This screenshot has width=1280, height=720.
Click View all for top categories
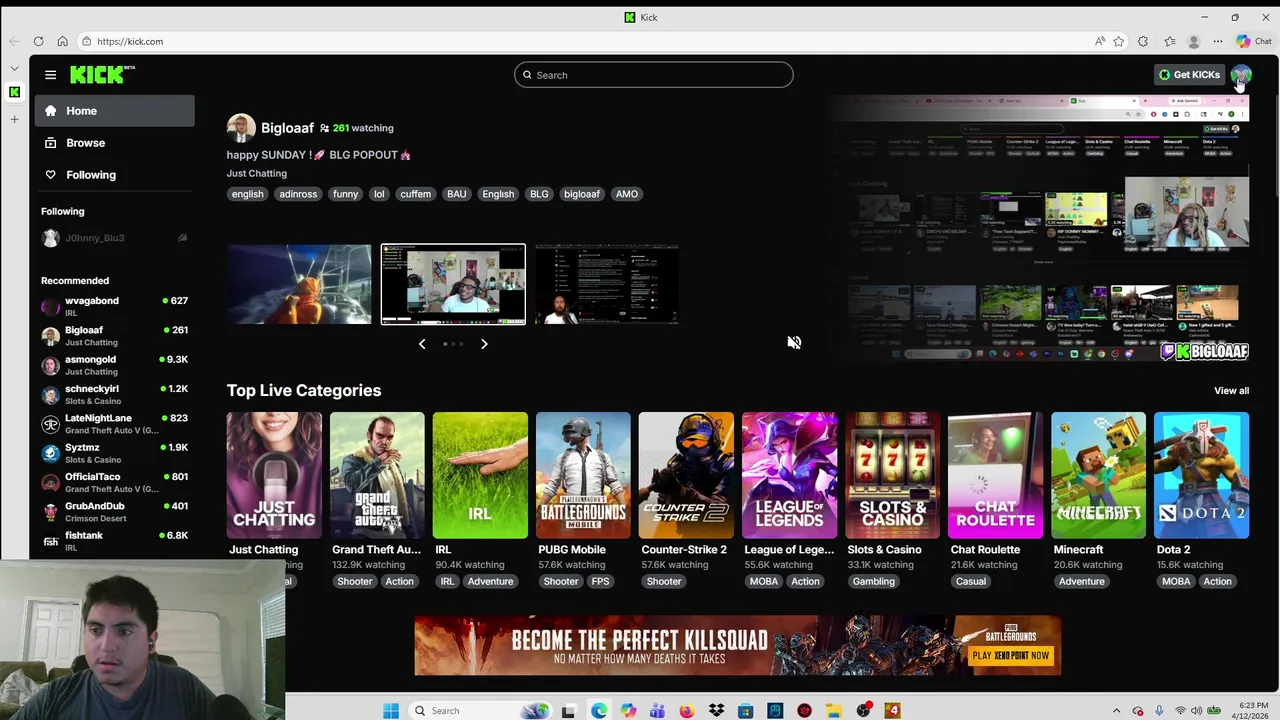point(1231,391)
